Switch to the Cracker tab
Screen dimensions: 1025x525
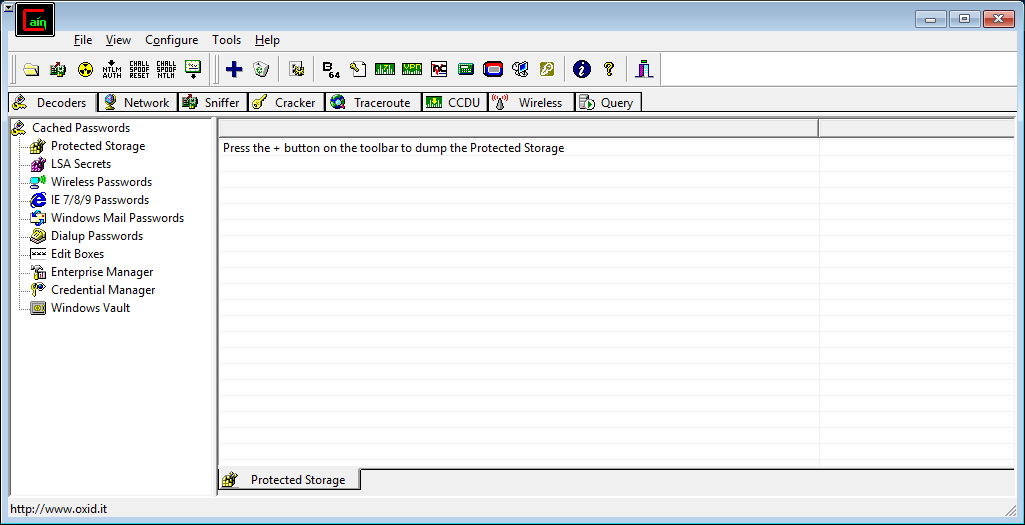coord(286,103)
